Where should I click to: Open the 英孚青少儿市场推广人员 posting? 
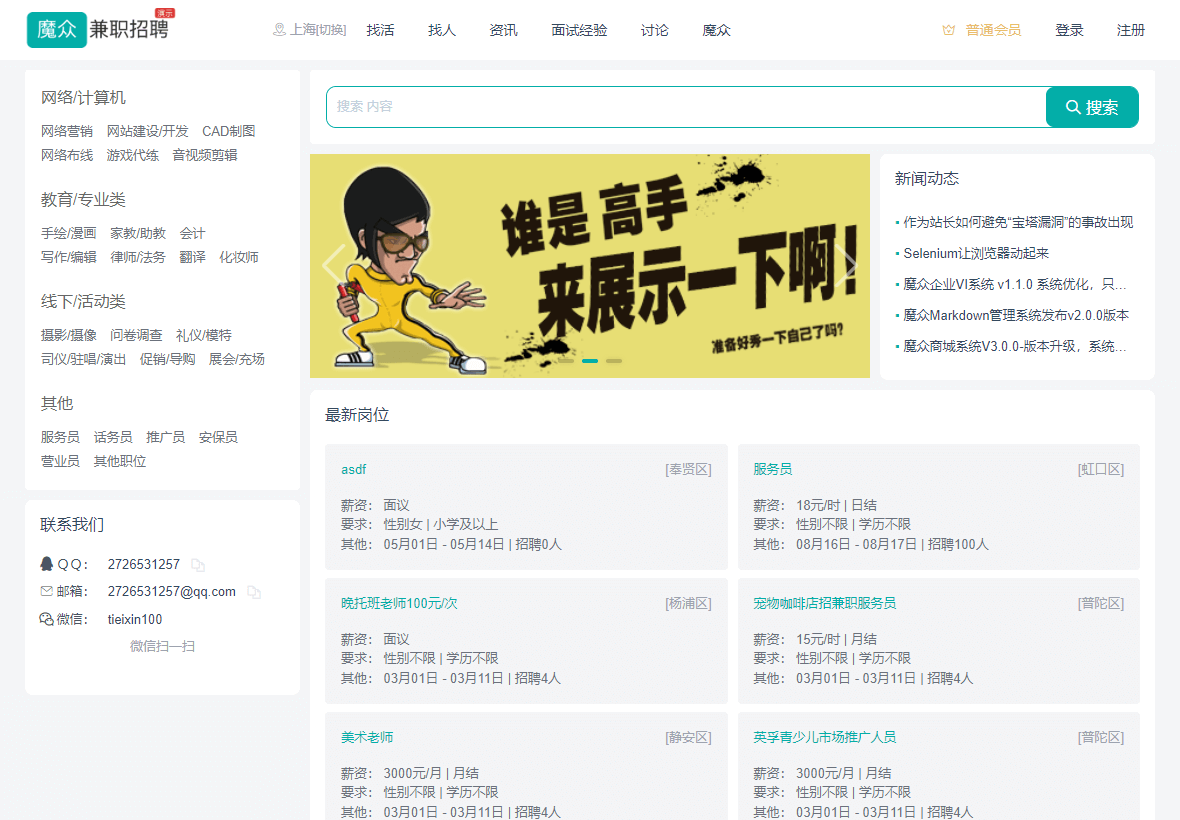click(x=825, y=737)
